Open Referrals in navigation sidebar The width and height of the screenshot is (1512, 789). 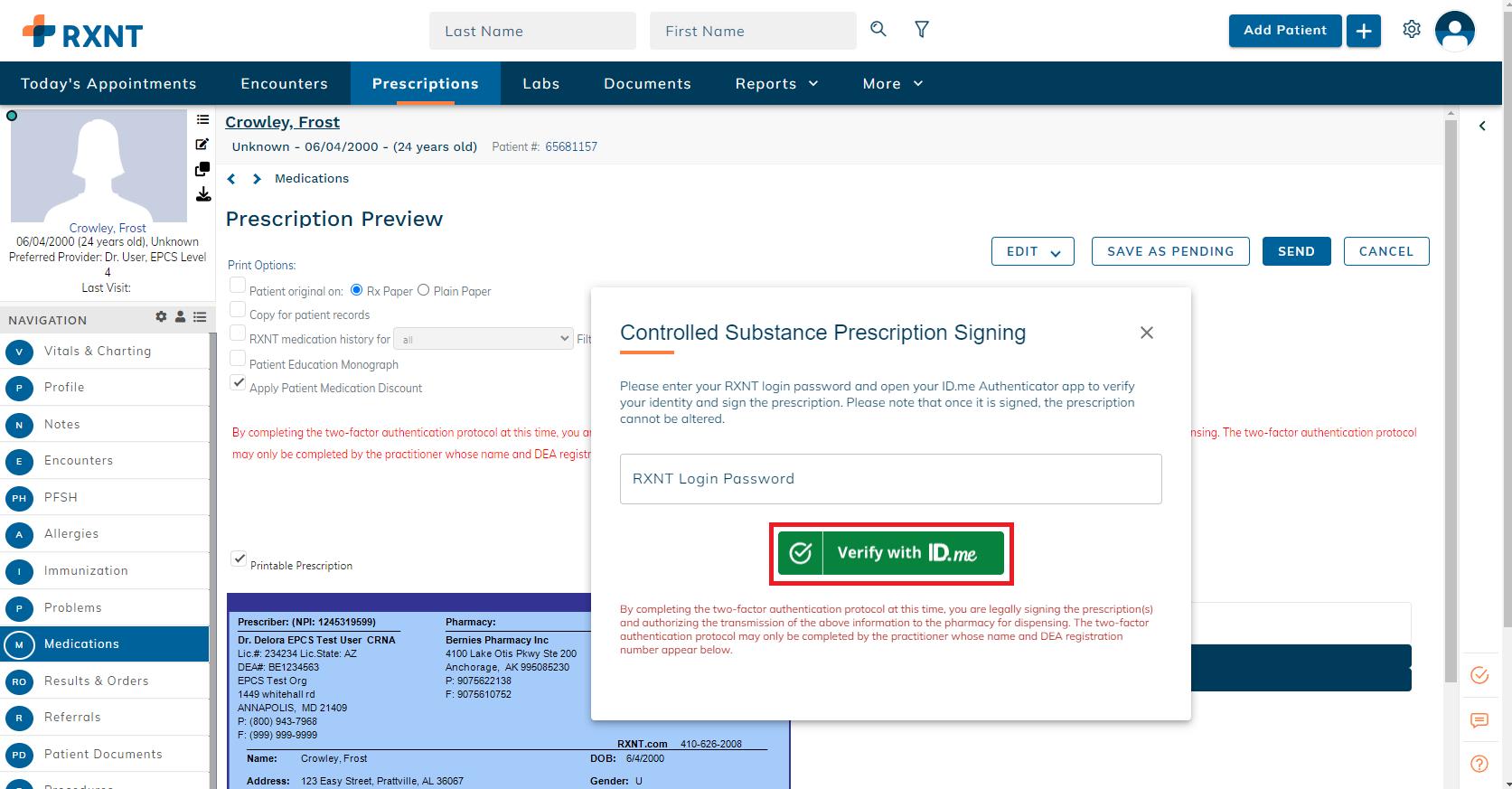click(105, 718)
